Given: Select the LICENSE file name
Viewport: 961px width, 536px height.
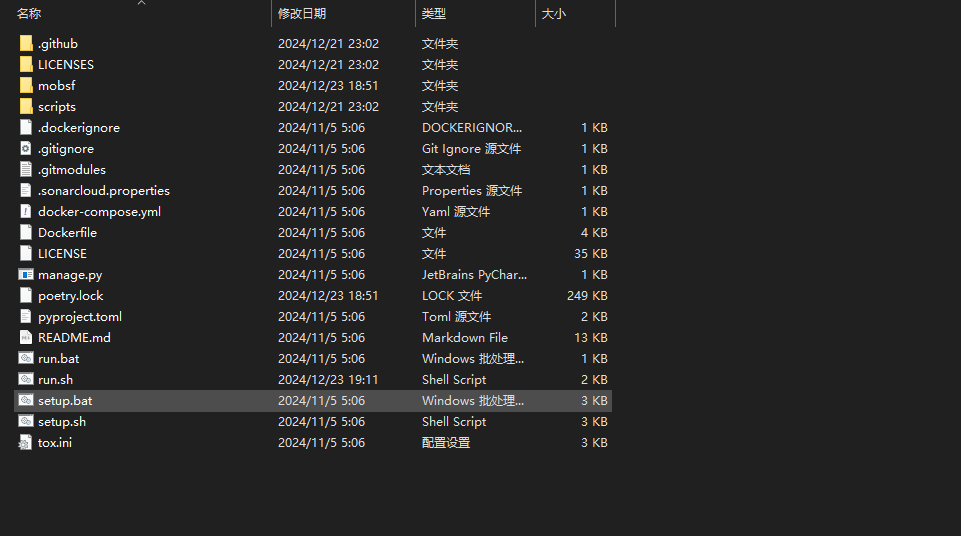Looking at the screenshot, I should 62,253.
